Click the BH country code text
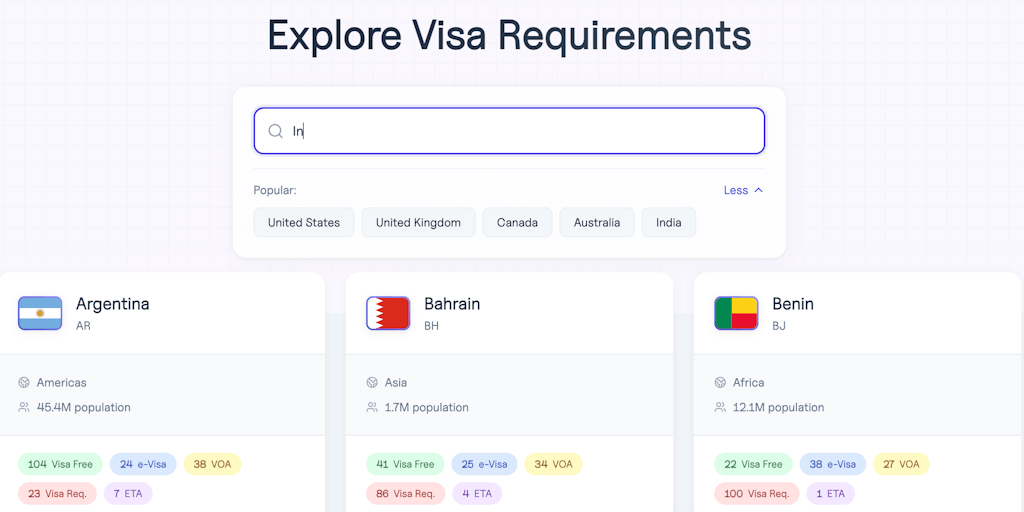Image resolution: width=1024 pixels, height=512 pixels. [x=432, y=325]
